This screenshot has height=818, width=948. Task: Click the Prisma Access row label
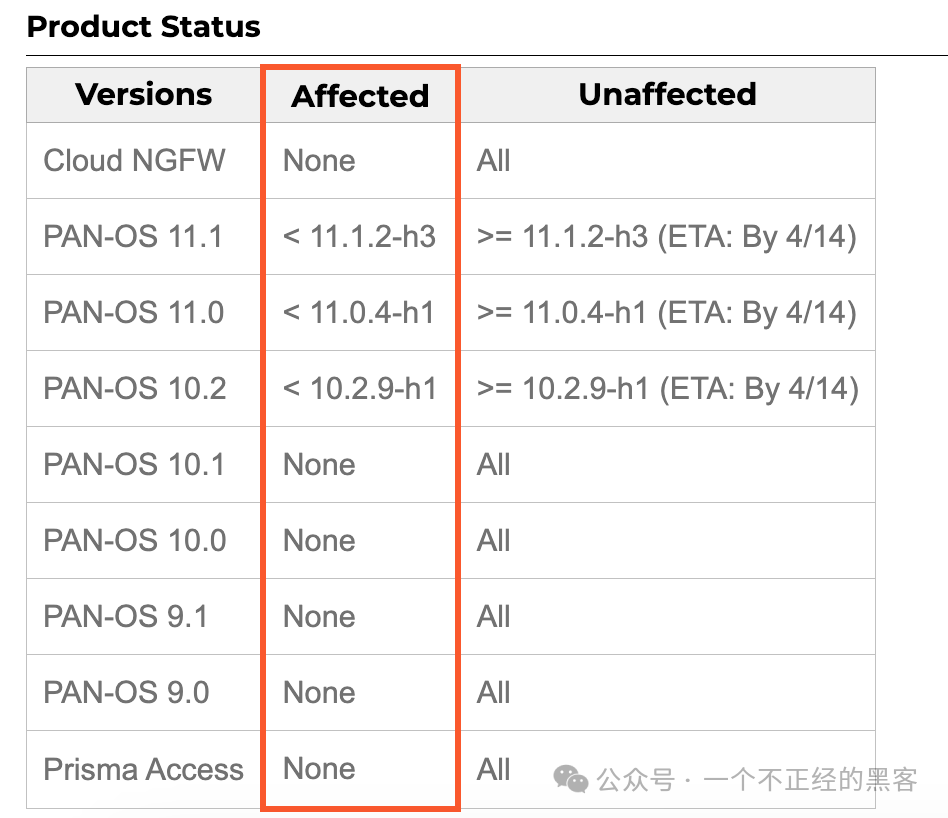pos(143,770)
